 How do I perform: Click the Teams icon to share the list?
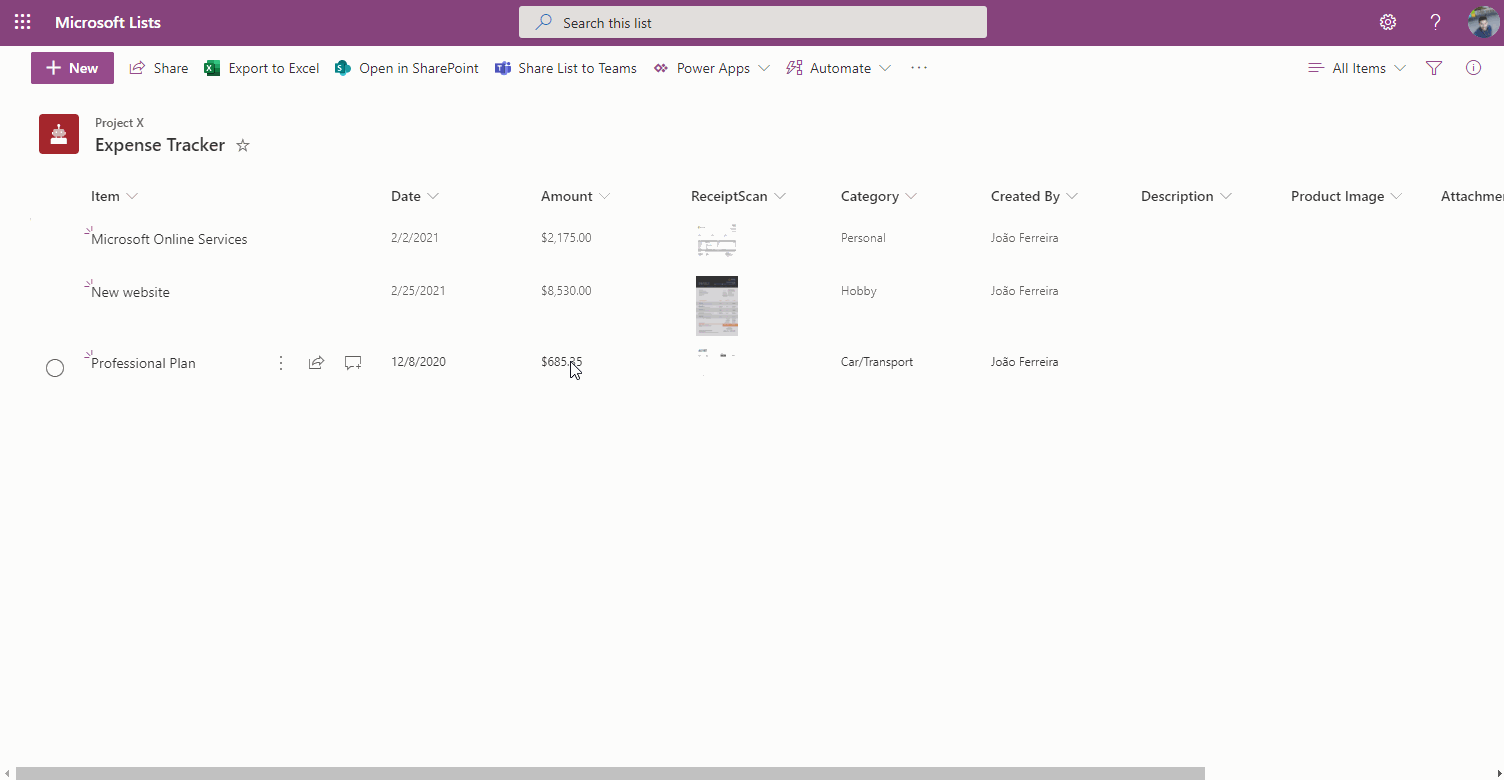(502, 67)
